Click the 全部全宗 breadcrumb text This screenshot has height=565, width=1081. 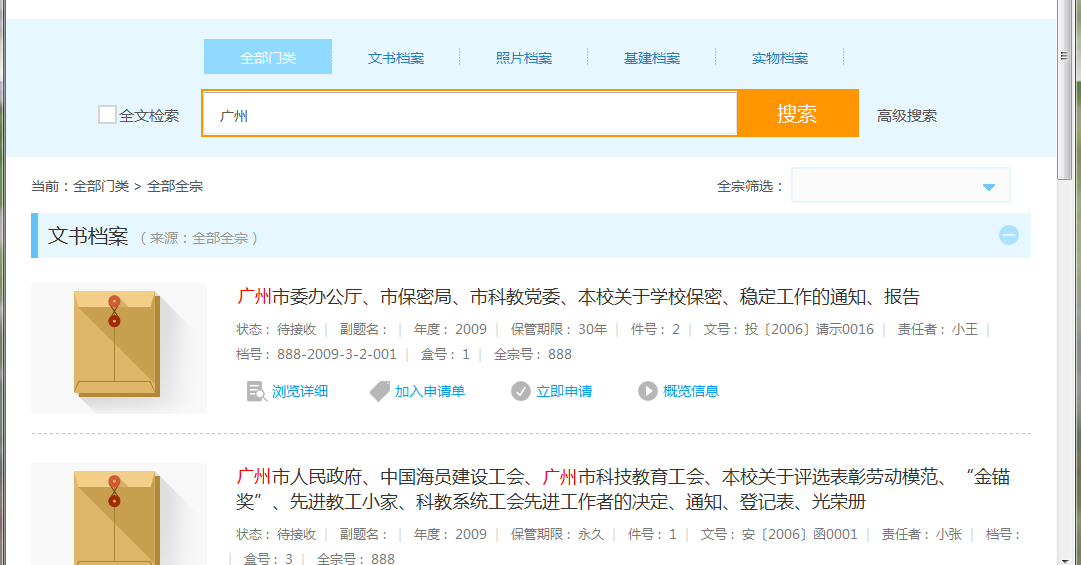(x=175, y=186)
